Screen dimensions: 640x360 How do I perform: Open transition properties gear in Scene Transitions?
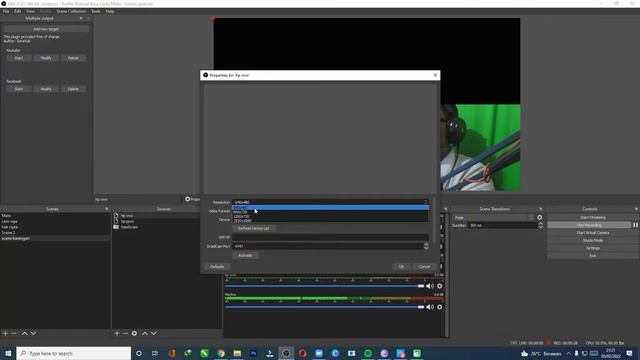pos(540,218)
